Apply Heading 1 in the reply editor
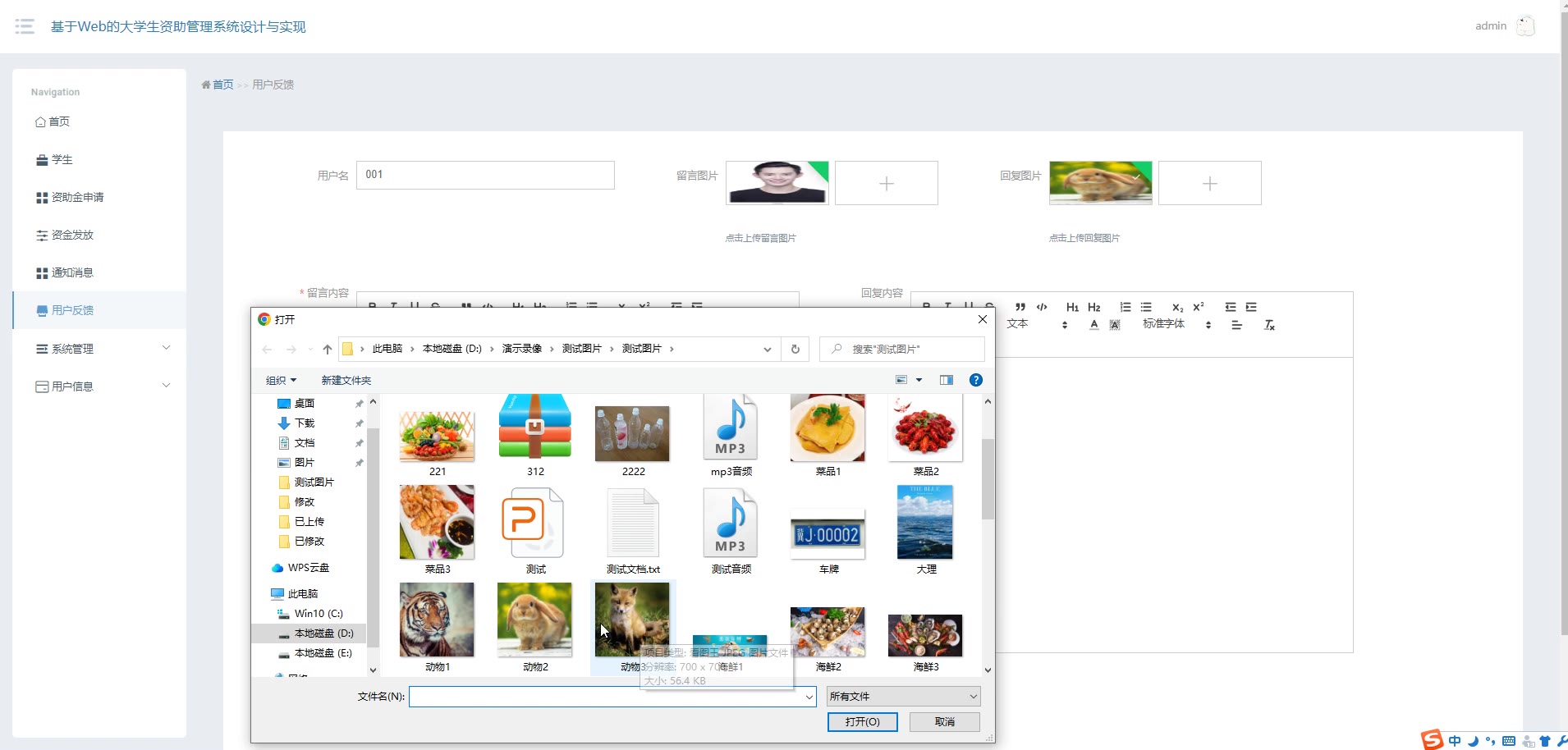 pyautogui.click(x=1072, y=307)
